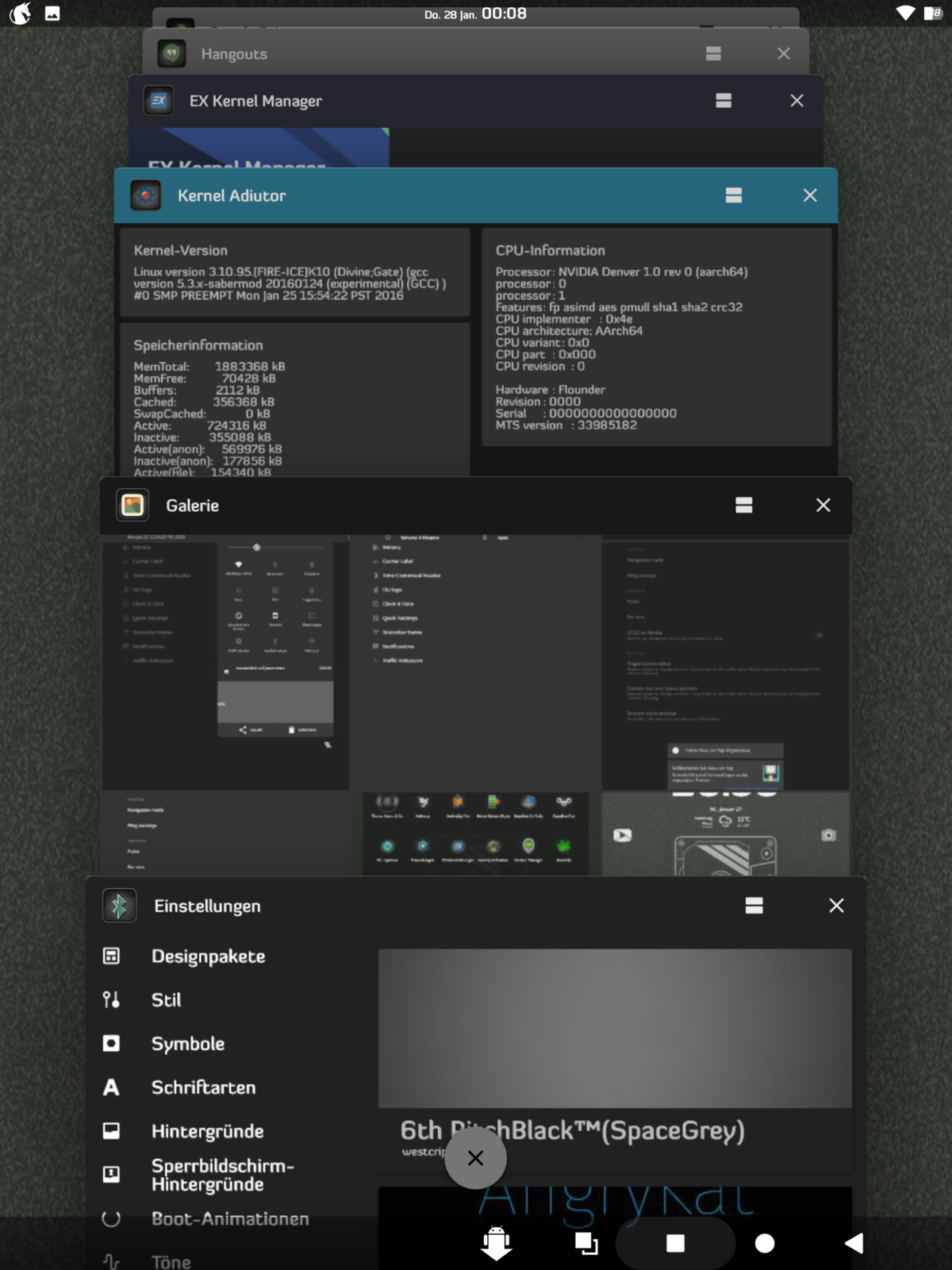Select the Schriftarten entry
952x1270 pixels.
pos(203,1087)
